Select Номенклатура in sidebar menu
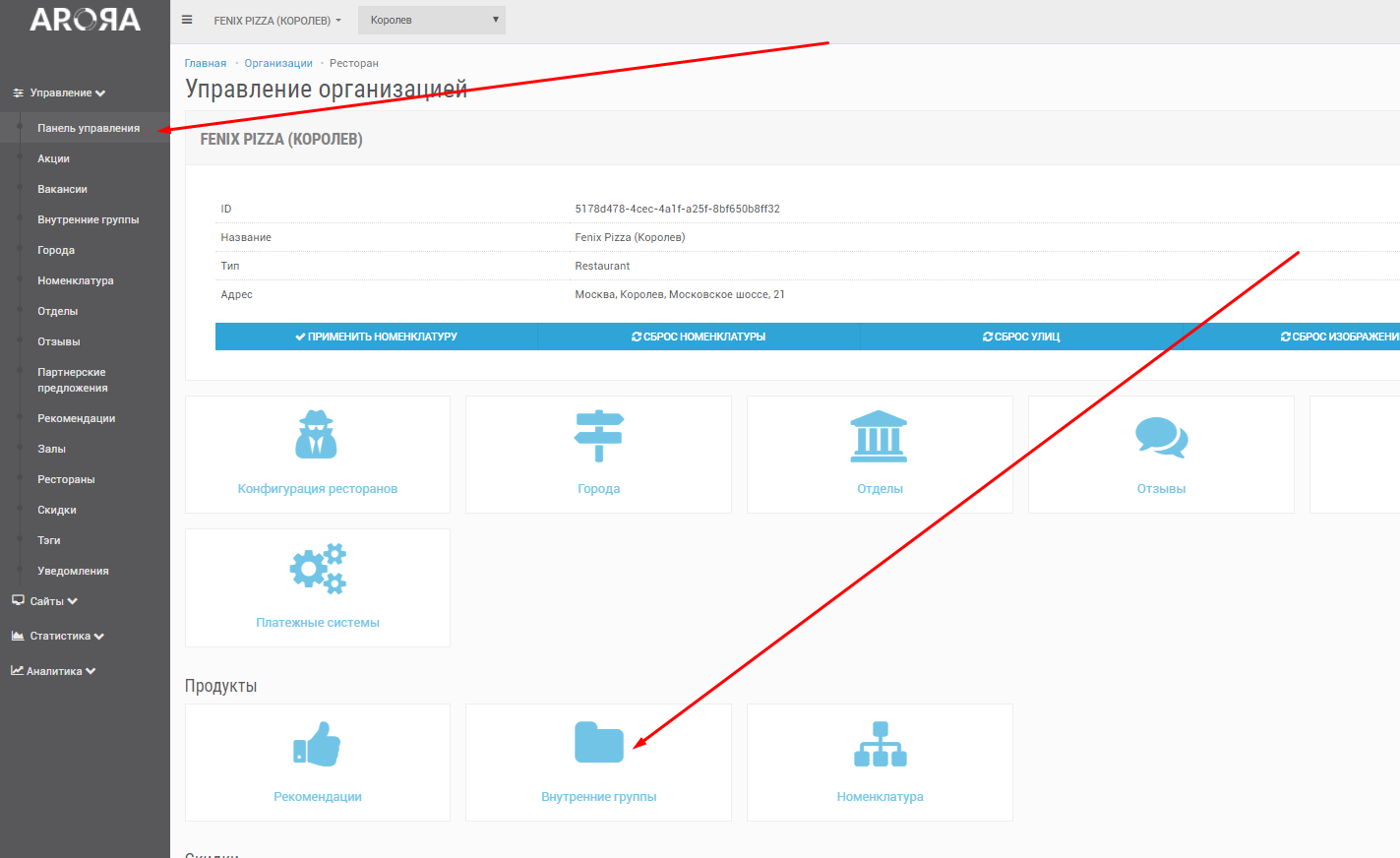 click(x=76, y=280)
